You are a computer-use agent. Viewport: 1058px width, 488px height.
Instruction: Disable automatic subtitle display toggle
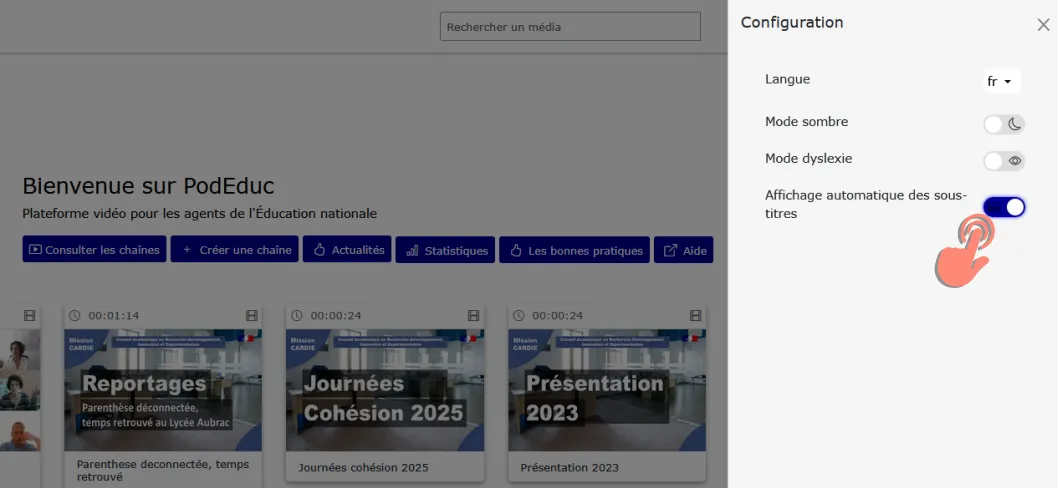click(x=1004, y=207)
